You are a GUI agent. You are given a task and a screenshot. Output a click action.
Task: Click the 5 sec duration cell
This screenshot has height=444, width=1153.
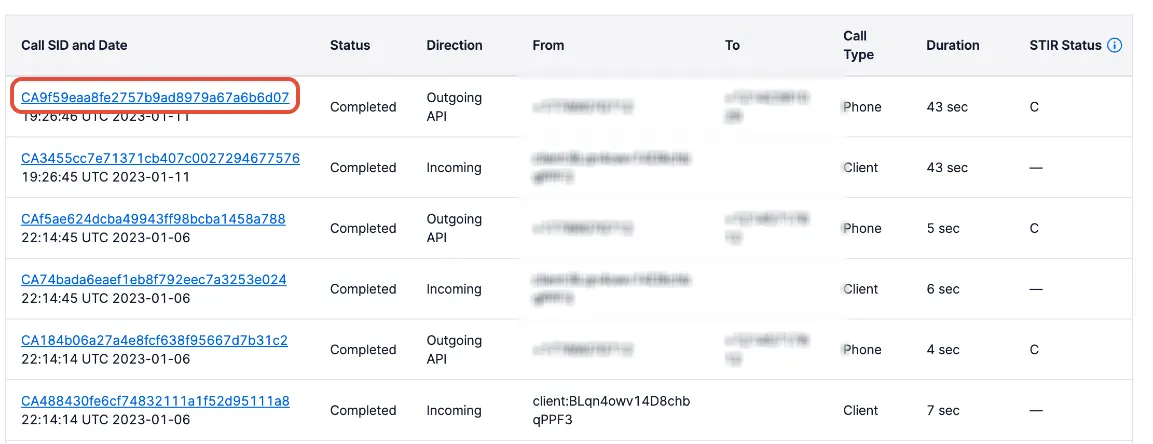click(x=943, y=229)
